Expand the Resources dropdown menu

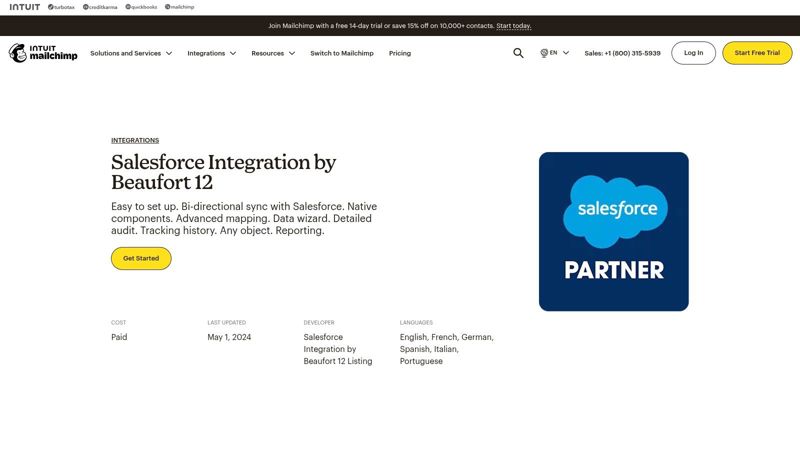point(273,53)
